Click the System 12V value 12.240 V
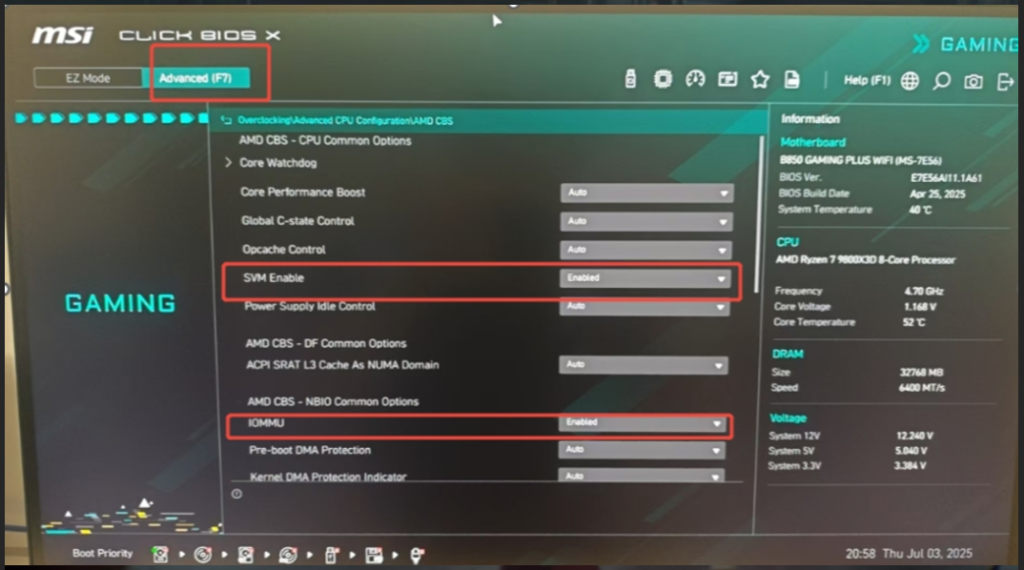This screenshot has width=1024, height=570. (914, 435)
